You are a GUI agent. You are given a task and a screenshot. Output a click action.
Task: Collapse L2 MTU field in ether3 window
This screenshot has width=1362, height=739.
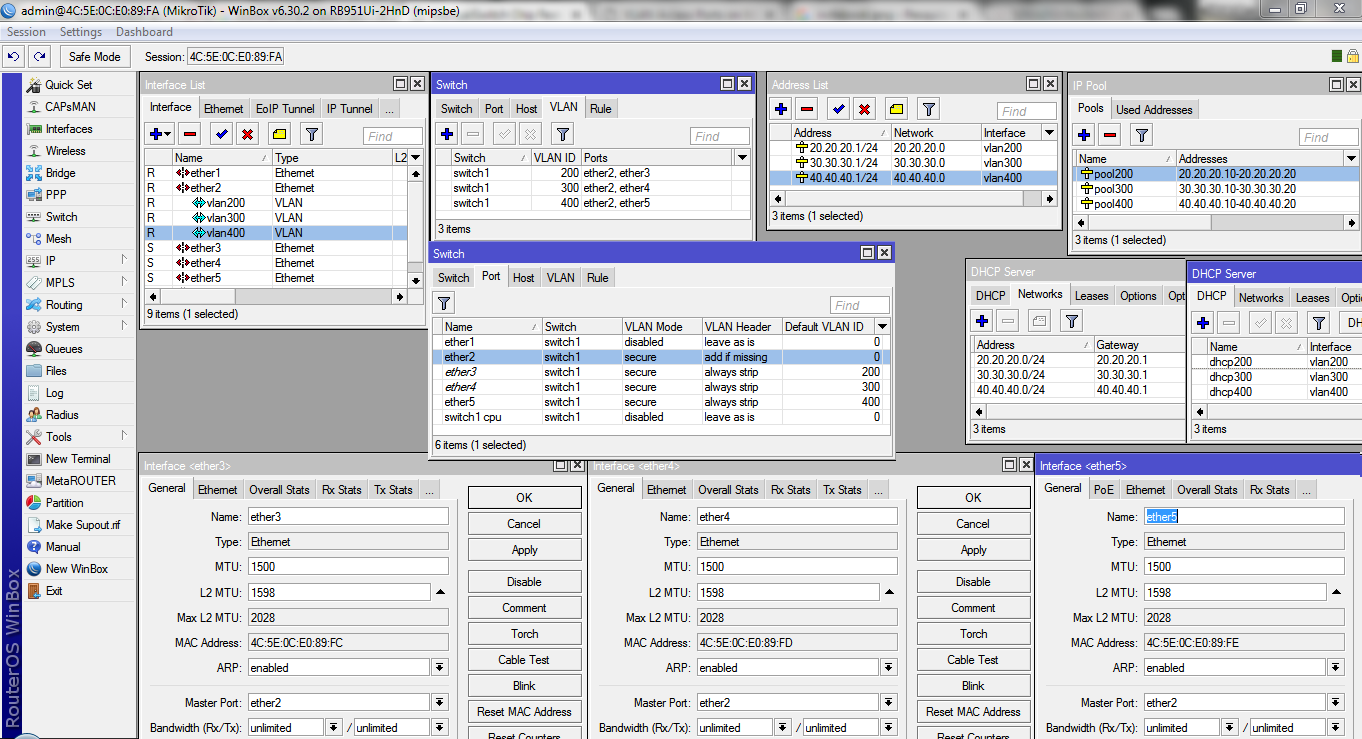point(440,593)
